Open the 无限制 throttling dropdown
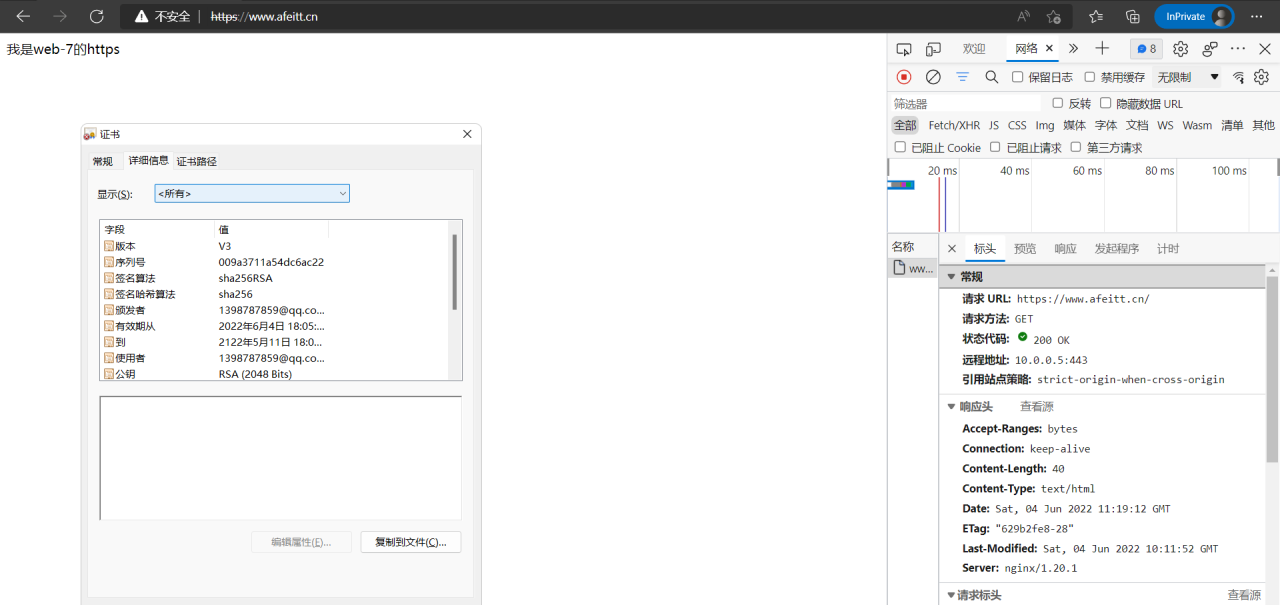Viewport: 1280px width, 605px height. point(1188,77)
